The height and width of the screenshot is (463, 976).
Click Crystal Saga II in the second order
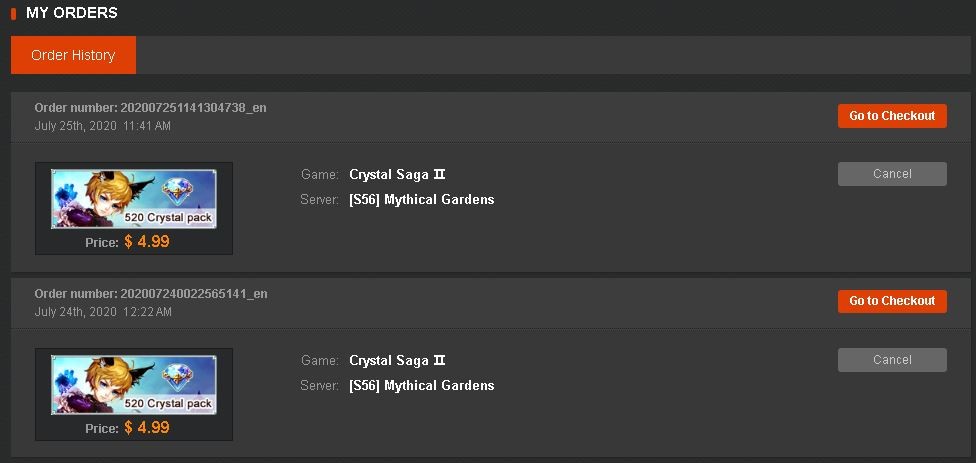pyautogui.click(x=397, y=361)
